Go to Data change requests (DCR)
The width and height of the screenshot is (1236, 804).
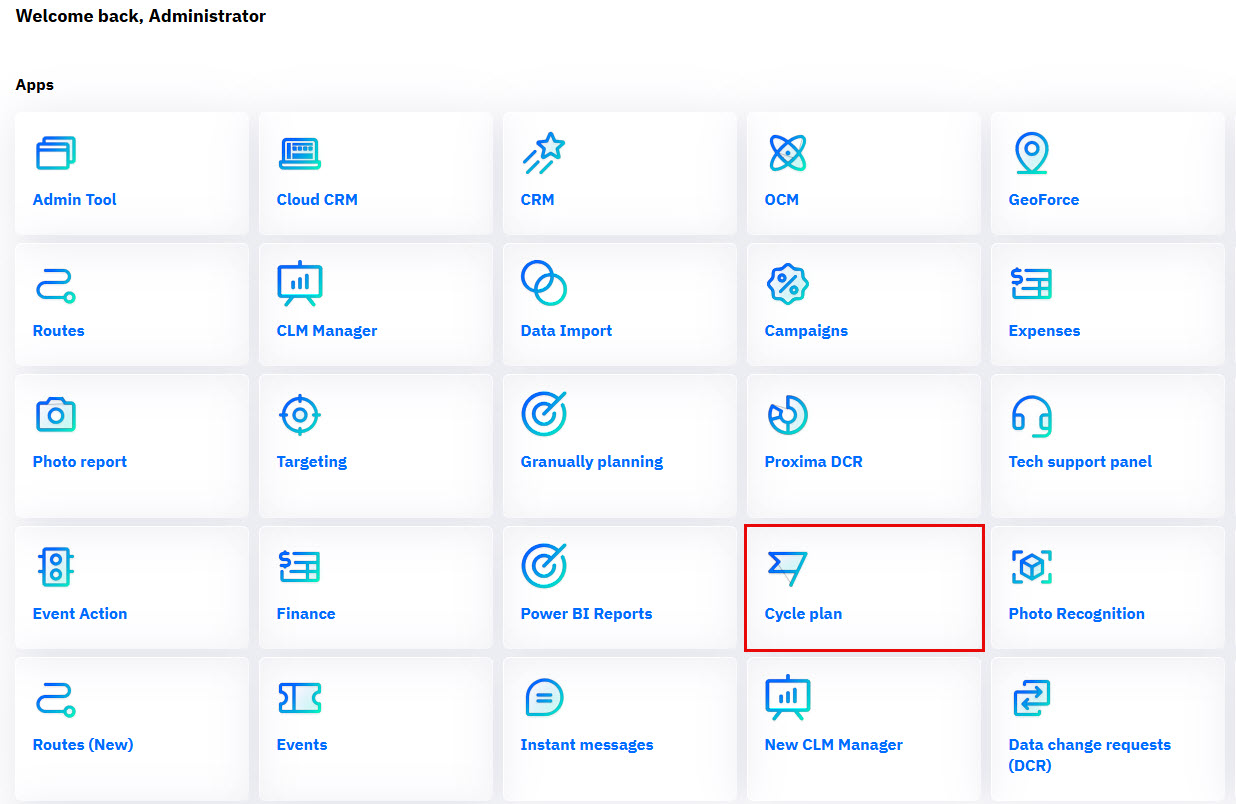(x=1089, y=755)
